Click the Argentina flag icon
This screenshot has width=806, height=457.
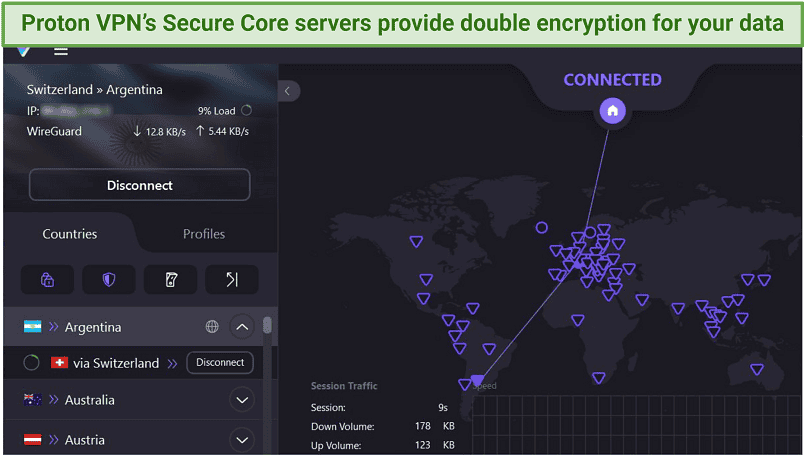tap(32, 326)
